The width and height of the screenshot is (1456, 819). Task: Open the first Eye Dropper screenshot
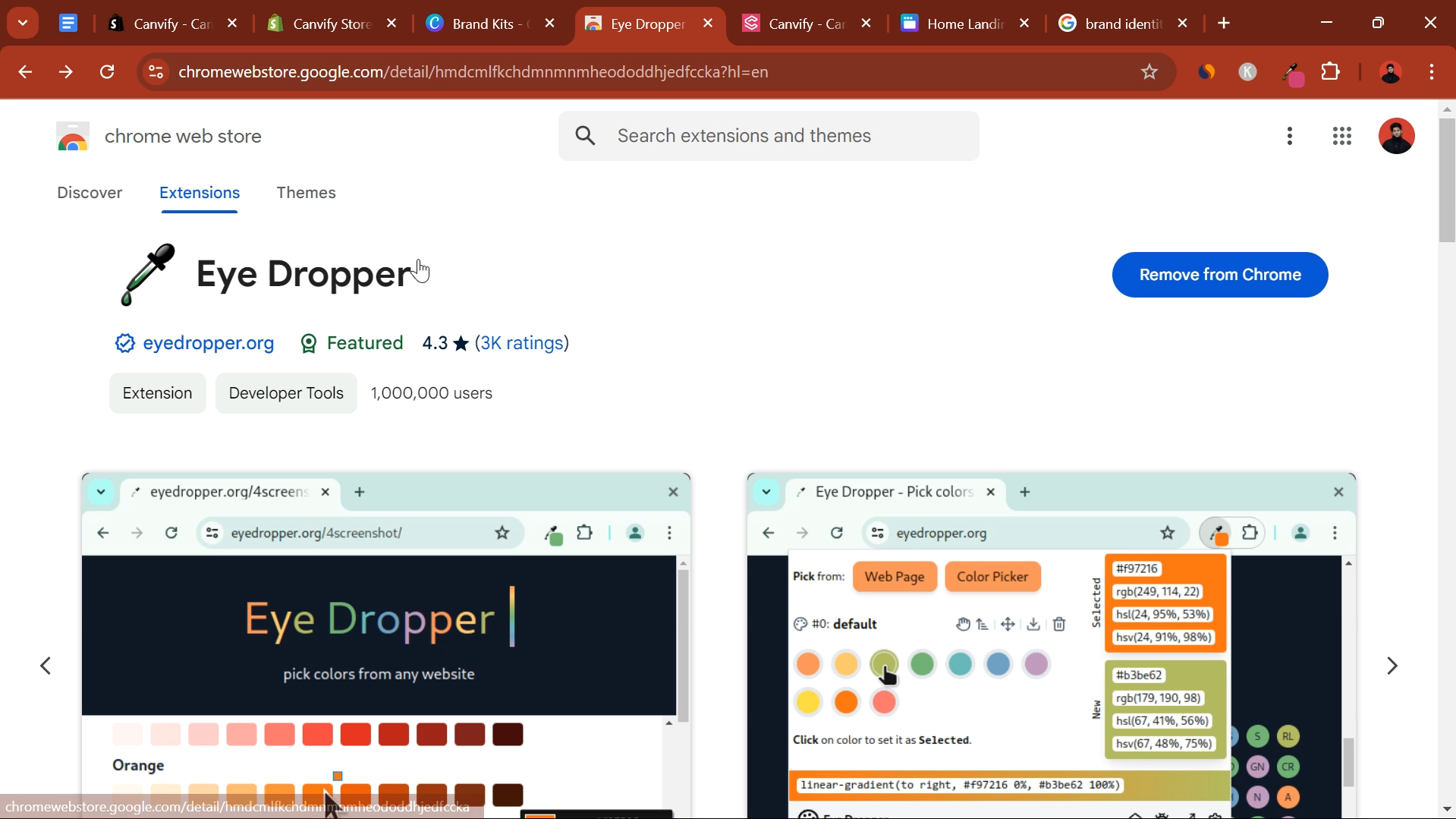point(386,645)
